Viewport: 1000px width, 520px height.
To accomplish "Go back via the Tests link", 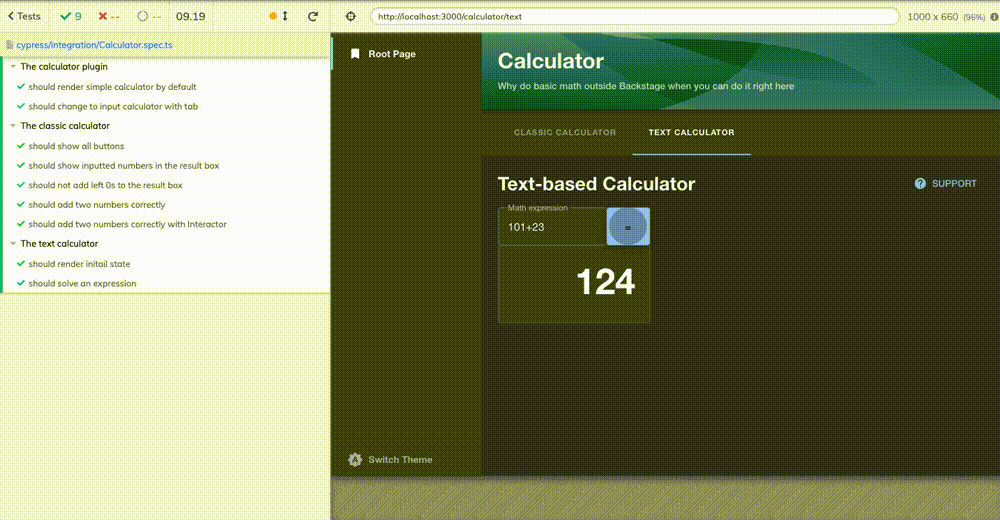I will (x=24, y=17).
